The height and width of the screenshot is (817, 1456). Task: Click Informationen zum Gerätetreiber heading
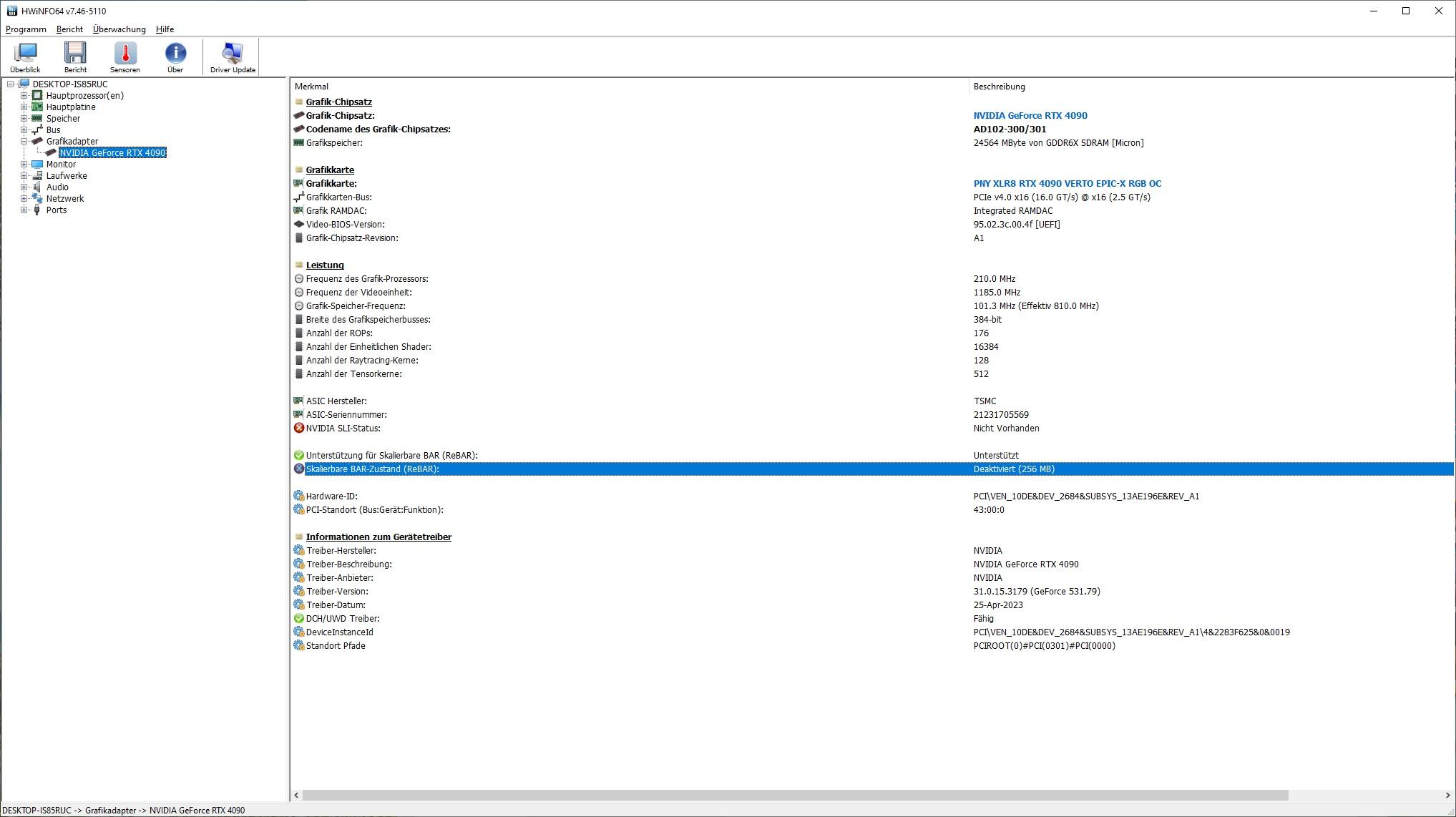[378, 537]
